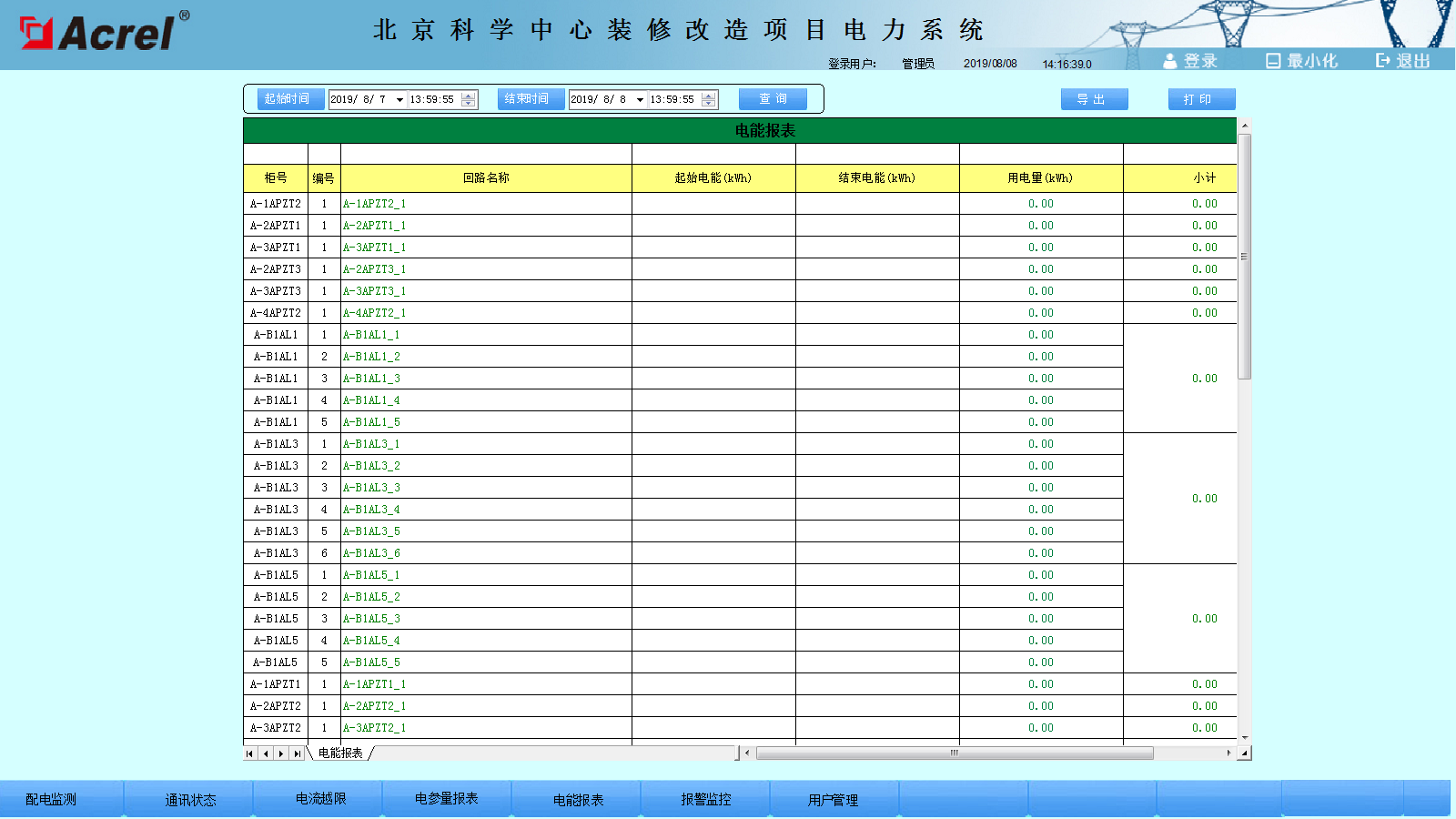
Task: Click start time spinner control
Action: tap(469, 99)
